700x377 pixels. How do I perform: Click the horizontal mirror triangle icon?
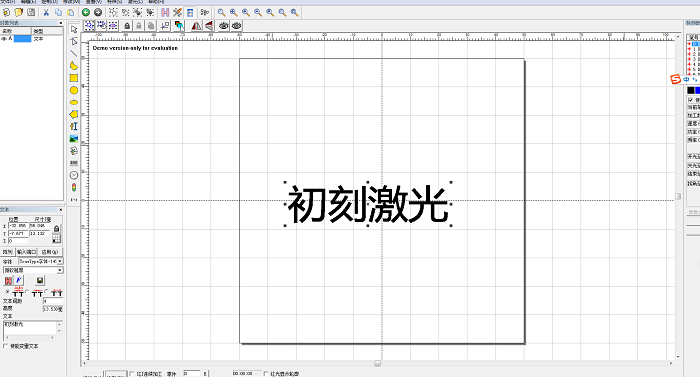196,26
